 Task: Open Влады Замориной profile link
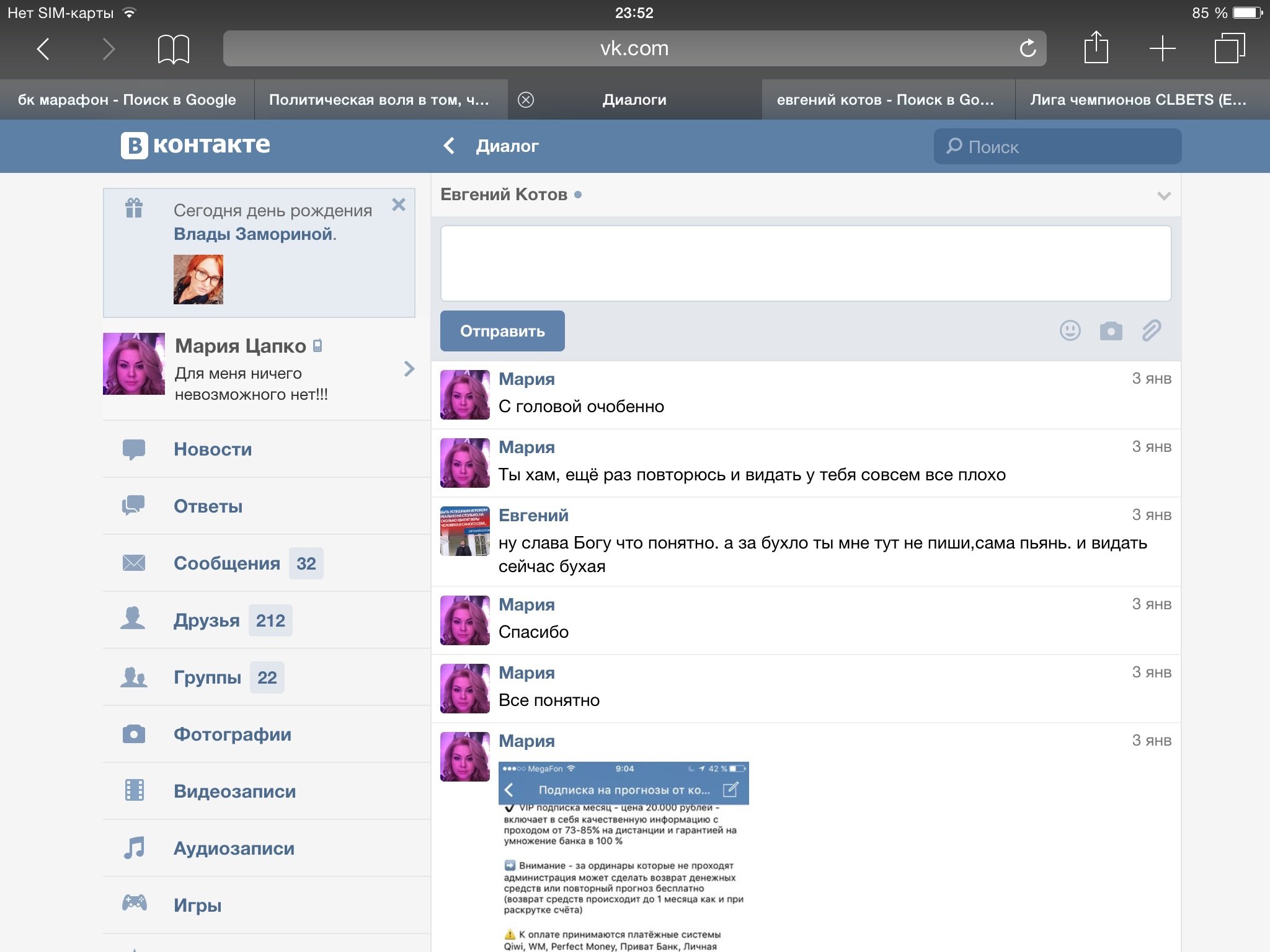click(253, 234)
